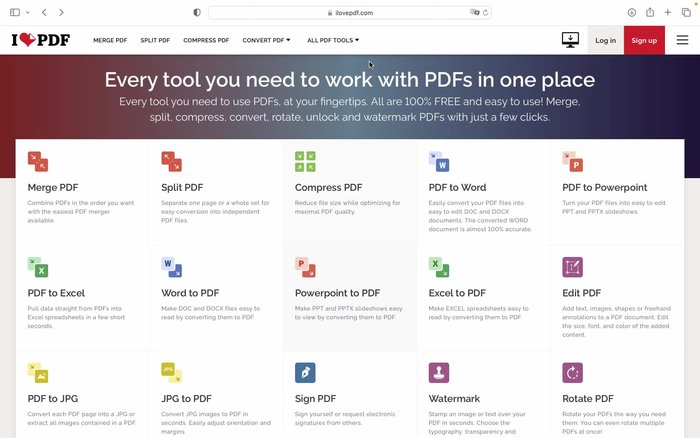This screenshot has width=700, height=438.
Task: Select the Edit PDF purple icon
Action: (x=573, y=267)
